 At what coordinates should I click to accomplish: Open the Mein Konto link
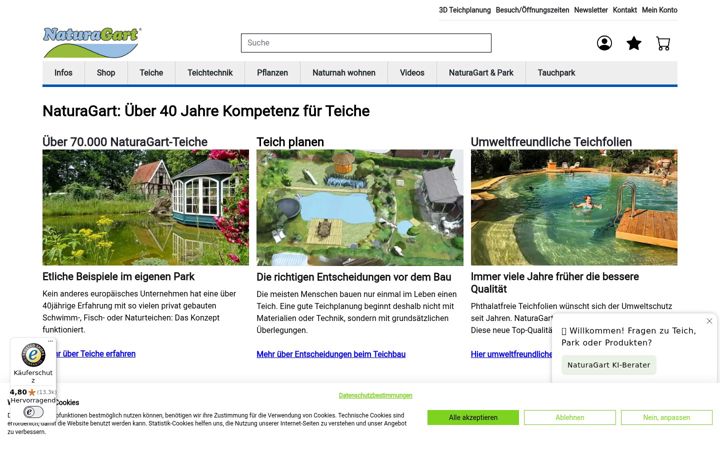[x=659, y=10]
